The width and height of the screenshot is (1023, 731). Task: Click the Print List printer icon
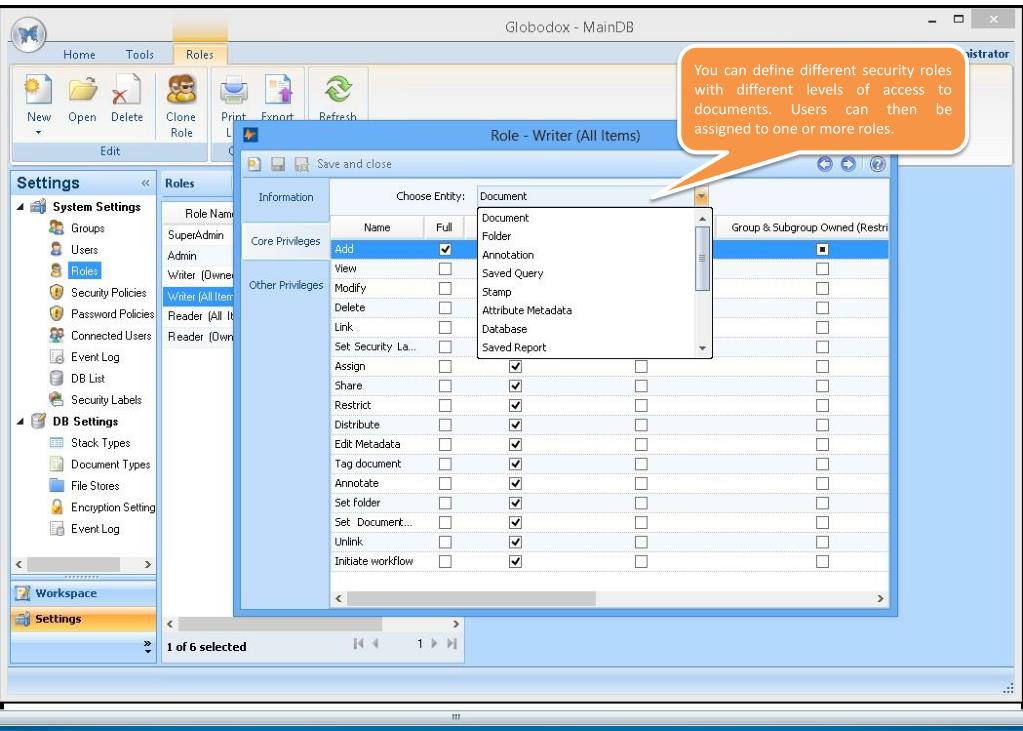[x=234, y=90]
